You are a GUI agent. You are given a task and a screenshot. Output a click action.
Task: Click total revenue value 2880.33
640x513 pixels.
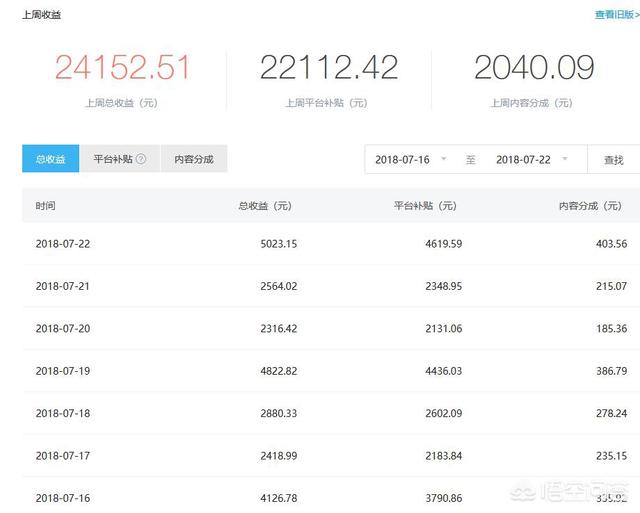(x=279, y=413)
